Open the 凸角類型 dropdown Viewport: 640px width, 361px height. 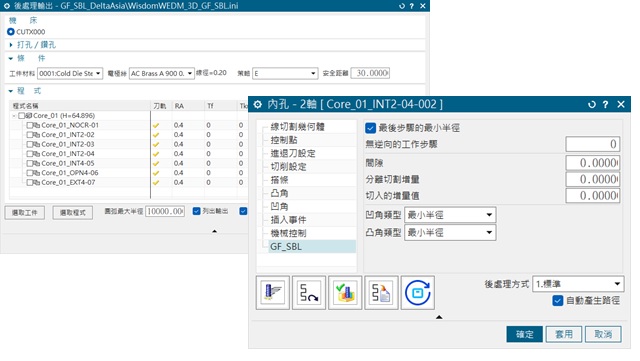point(450,233)
